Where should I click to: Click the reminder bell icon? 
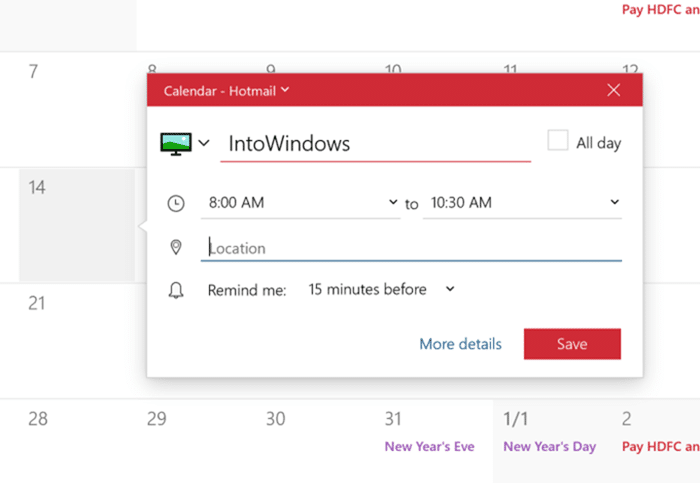176,290
